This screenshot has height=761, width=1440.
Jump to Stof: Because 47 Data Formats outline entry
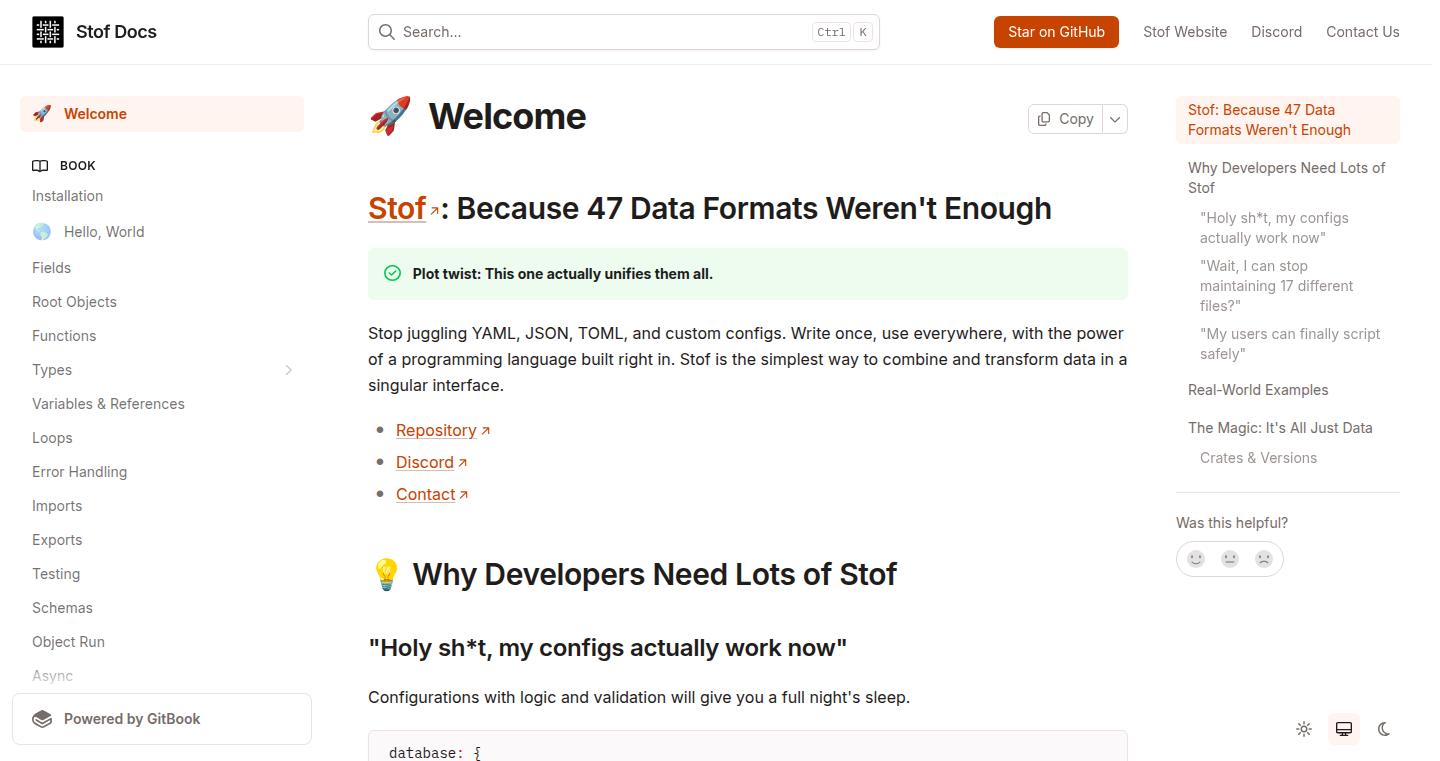coord(1288,120)
